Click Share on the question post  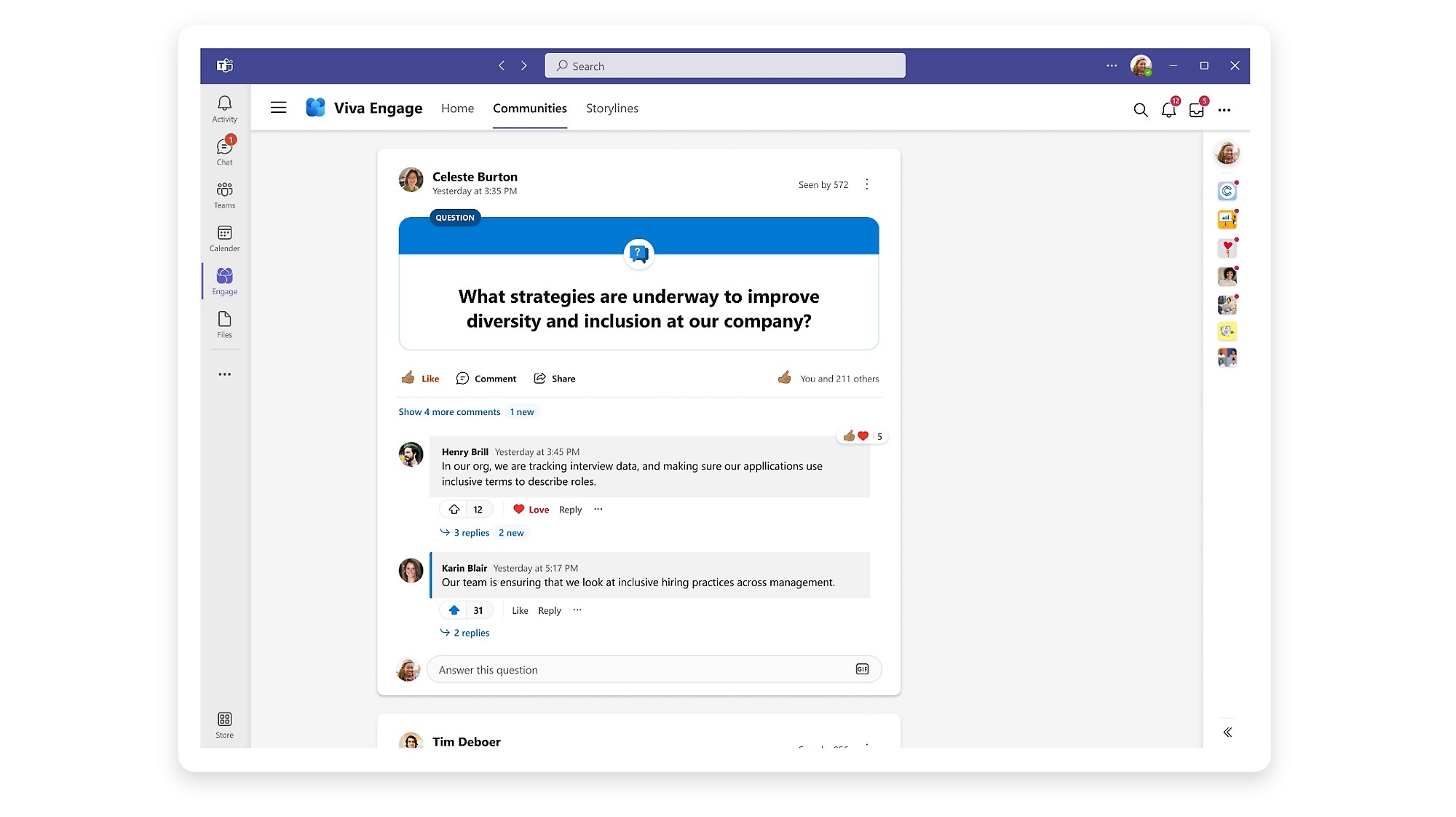pyautogui.click(x=555, y=379)
